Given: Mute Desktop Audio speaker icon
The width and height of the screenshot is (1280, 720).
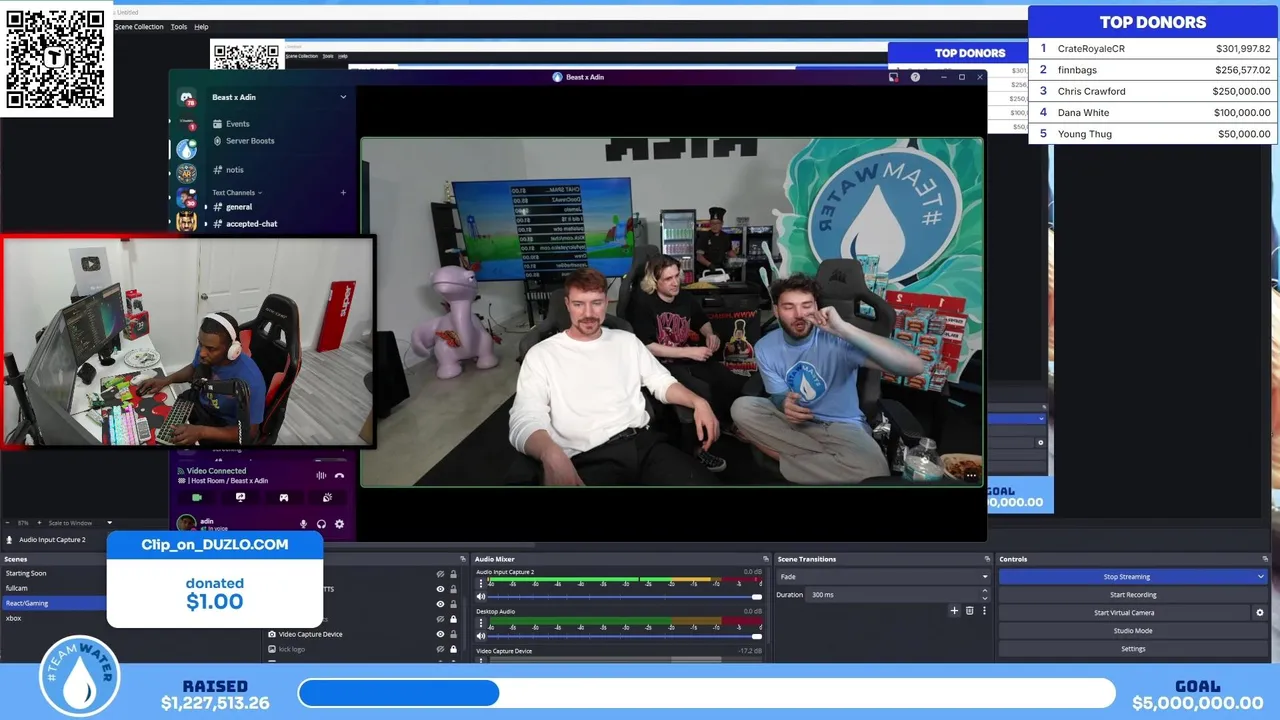Looking at the screenshot, I should [x=481, y=636].
